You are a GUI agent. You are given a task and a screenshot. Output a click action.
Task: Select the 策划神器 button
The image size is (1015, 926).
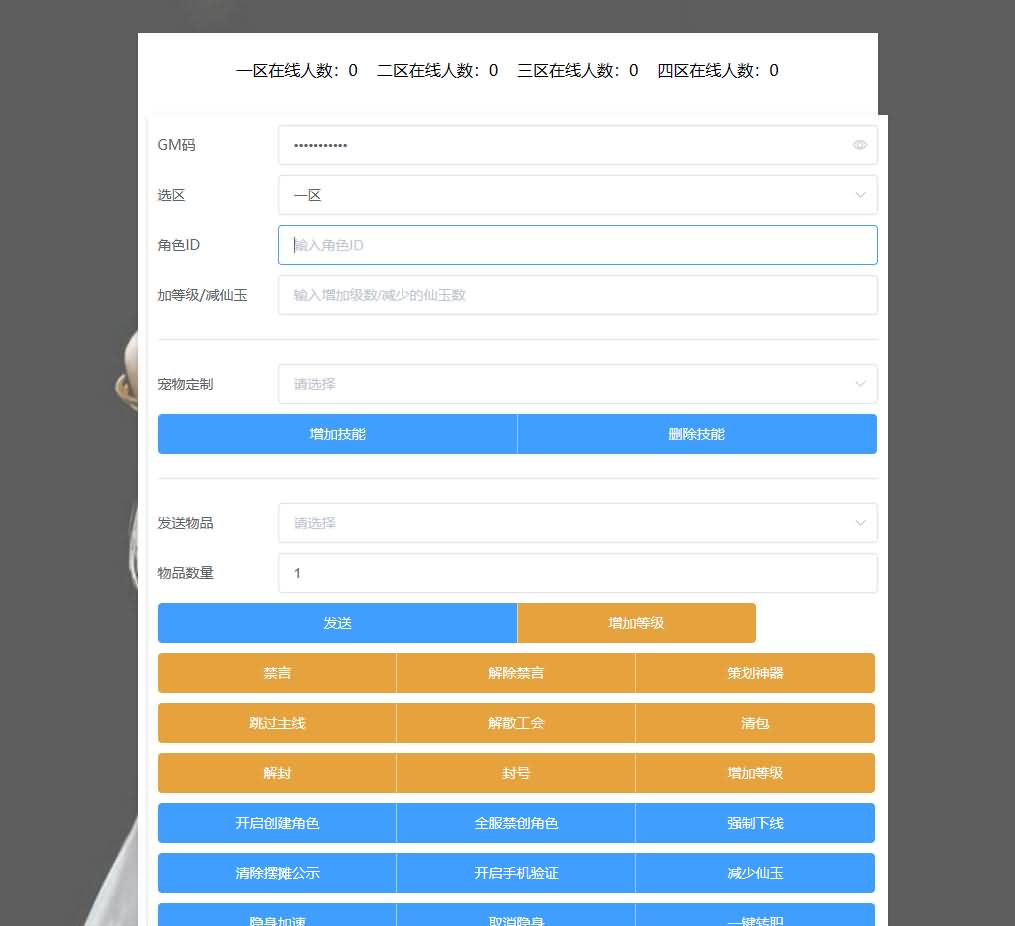(x=755, y=673)
